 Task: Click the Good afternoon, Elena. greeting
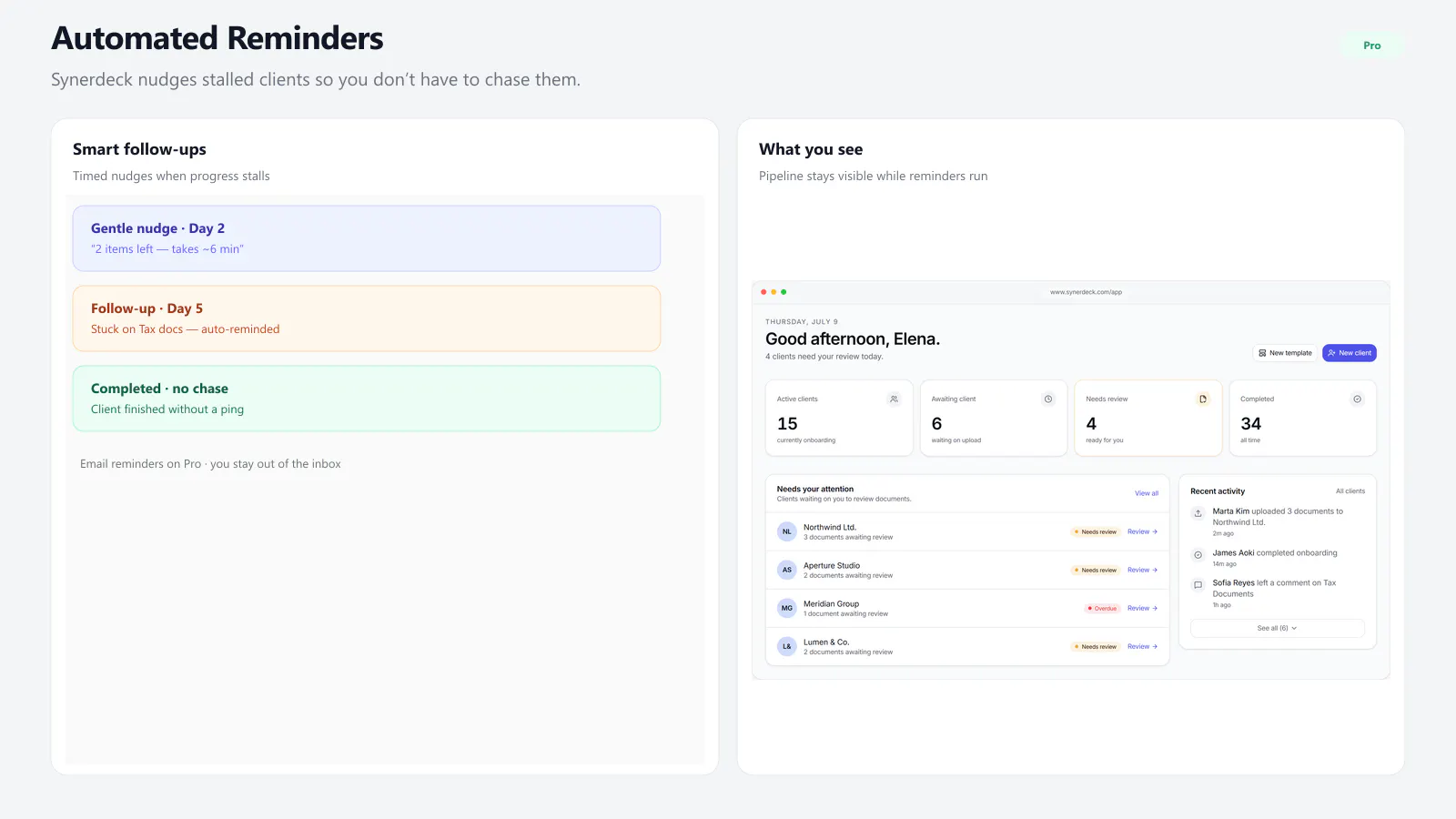(853, 339)
